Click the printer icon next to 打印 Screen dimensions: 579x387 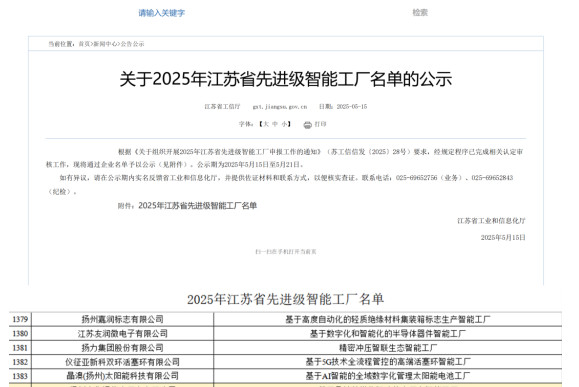(307, 125)
